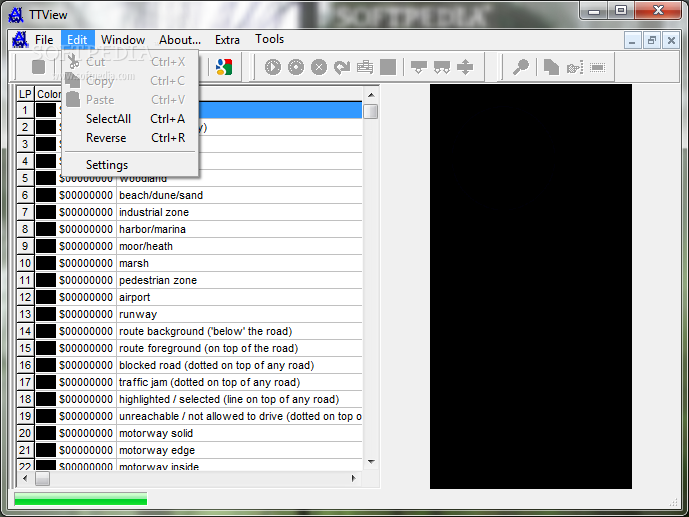
Task: Open the Window menu
Action: (x=123, y=40)
